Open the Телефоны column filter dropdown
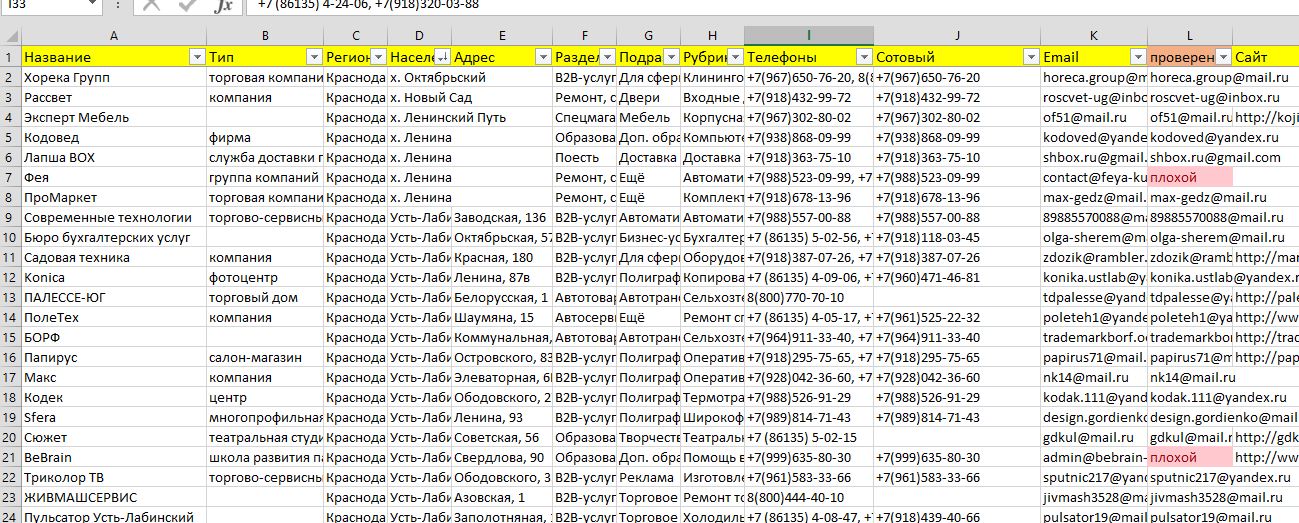1299x523 pixels. (x=864, y=57)
